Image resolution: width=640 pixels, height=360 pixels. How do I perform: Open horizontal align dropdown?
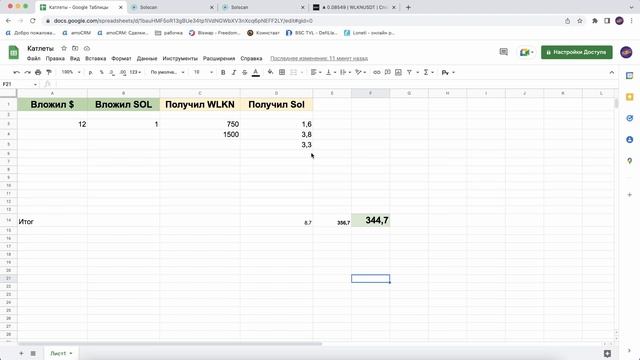[x=316, y=72]
